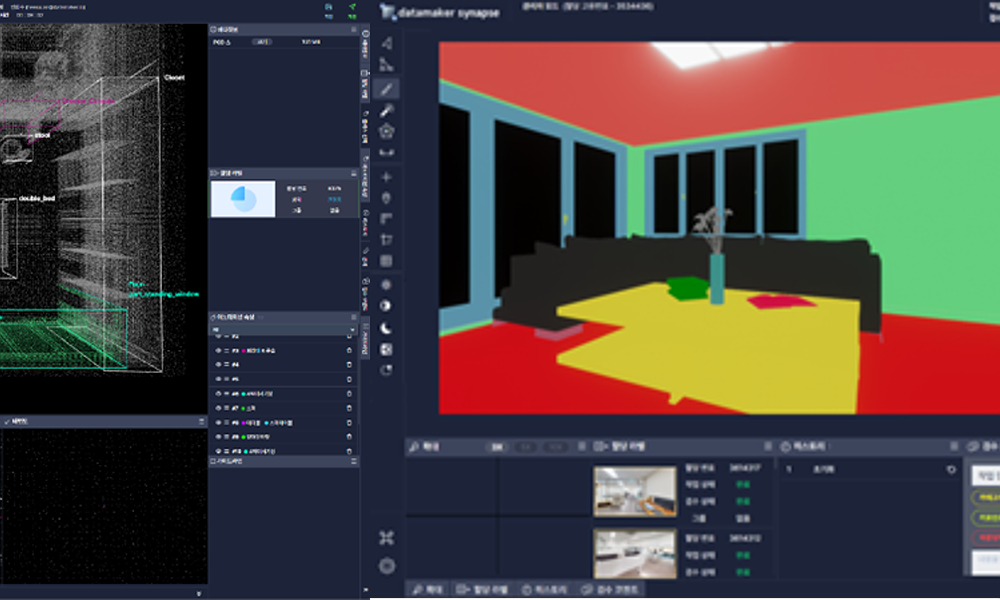Activate the crop tool
Screen dimensions: 1000x600
pos(386,239)
